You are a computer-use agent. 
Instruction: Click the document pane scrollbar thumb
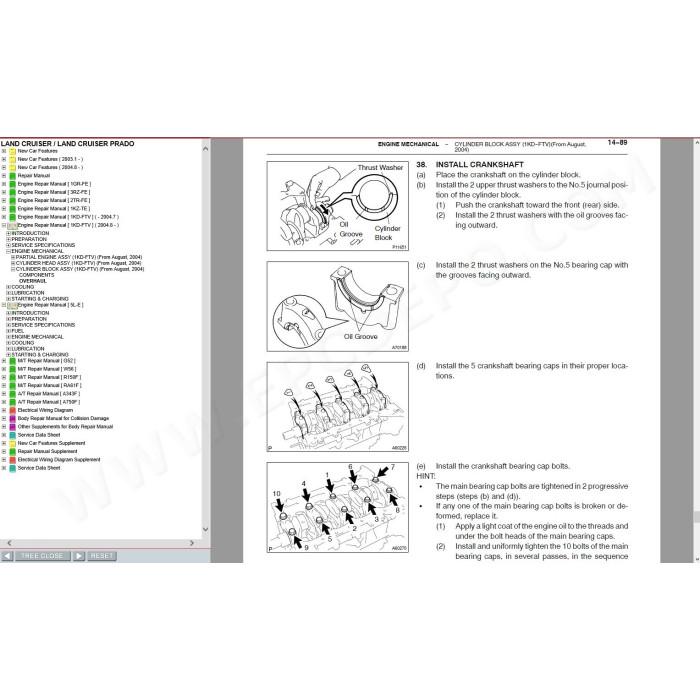(x=697, y=517)
